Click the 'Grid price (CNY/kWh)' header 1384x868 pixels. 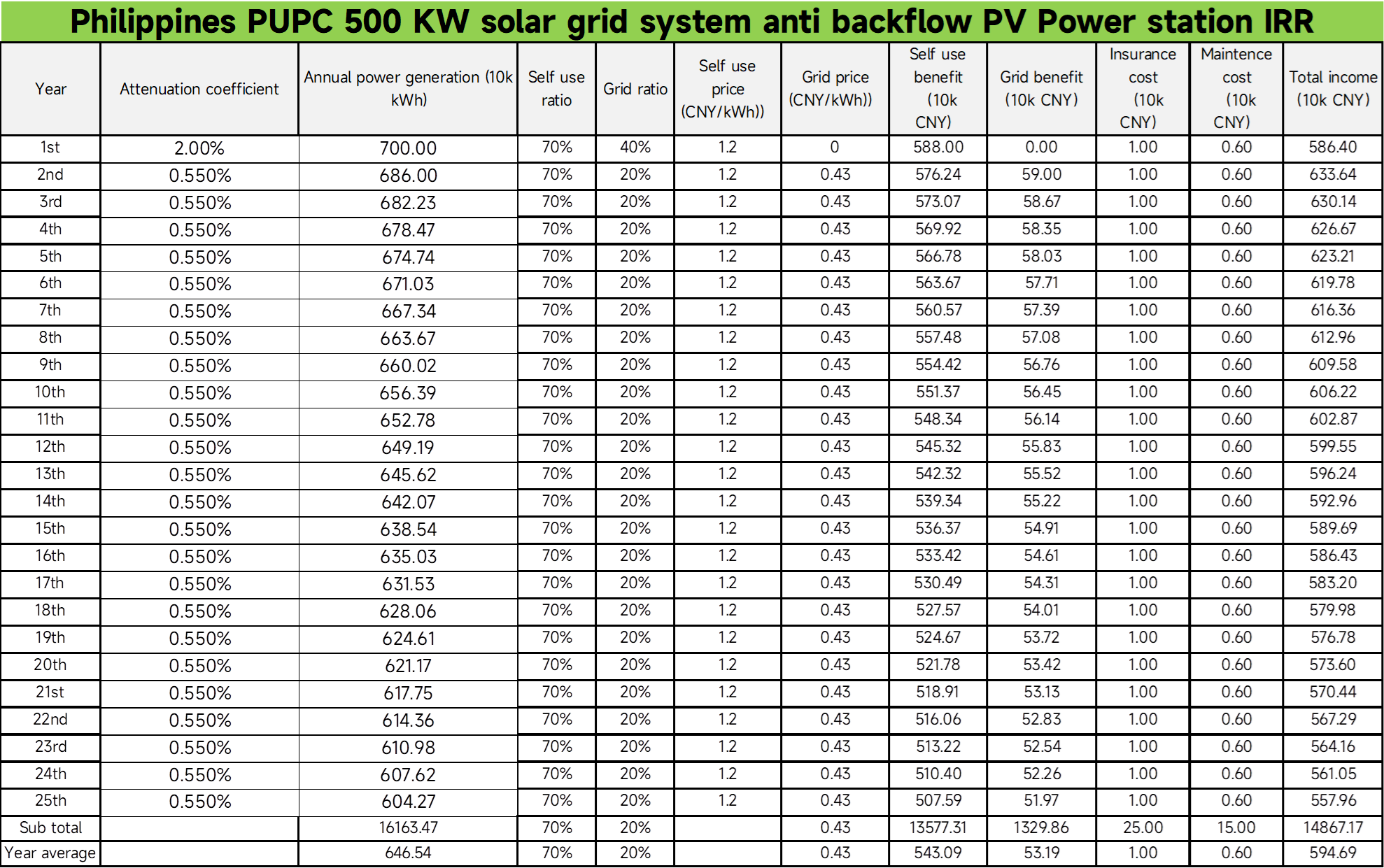[835, 88]
